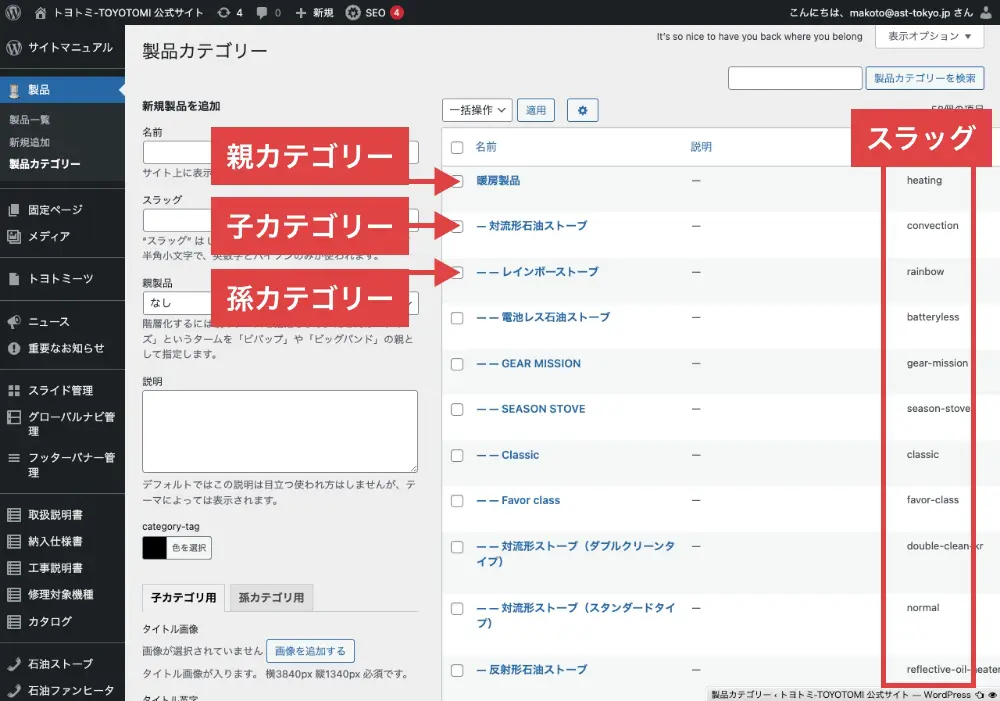The height and width of the screenshot is (701, 1000).
Task: Click the gear settings button beside 適用
Action: 582,110
